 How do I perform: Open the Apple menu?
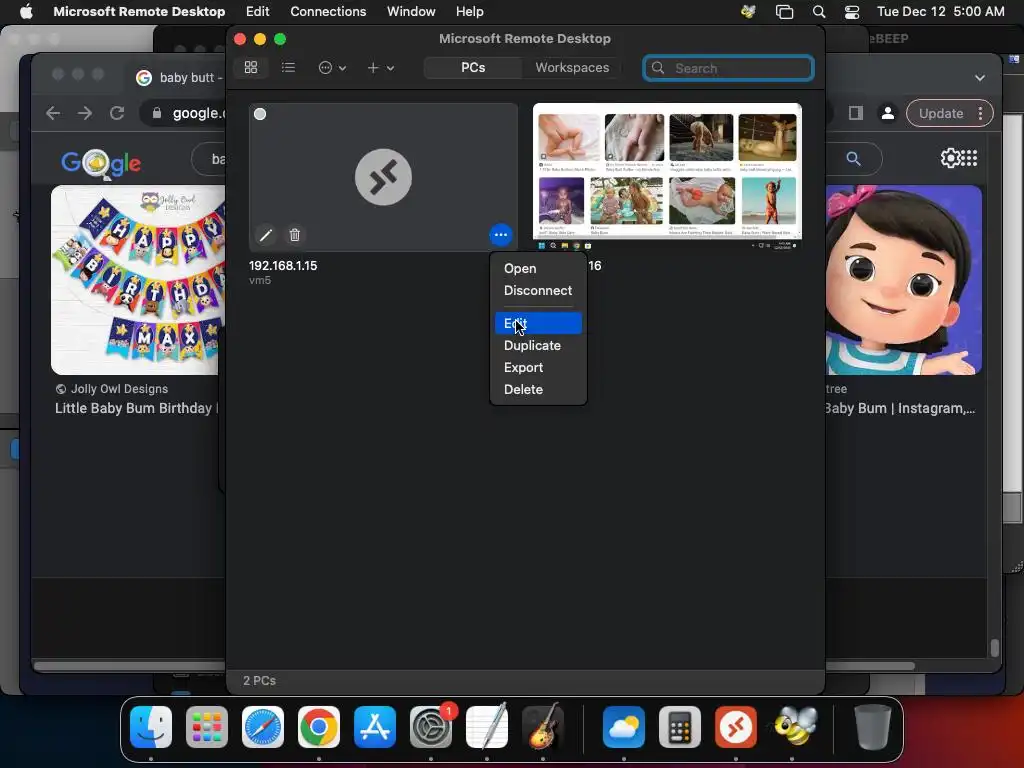tap(26, 12)
